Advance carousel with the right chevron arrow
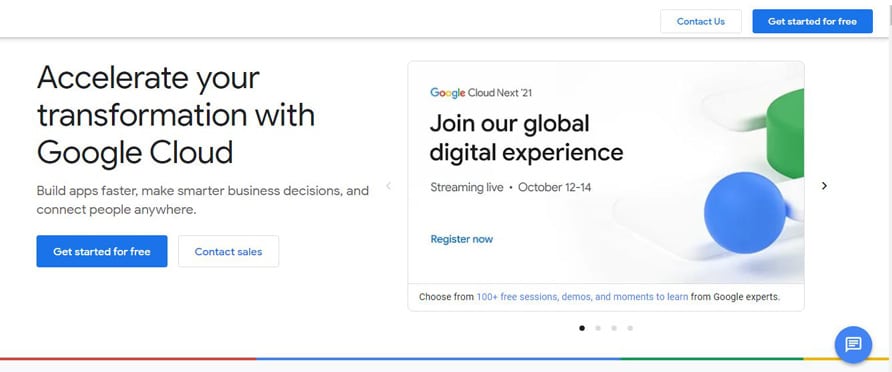 click(x=824, y=186)
